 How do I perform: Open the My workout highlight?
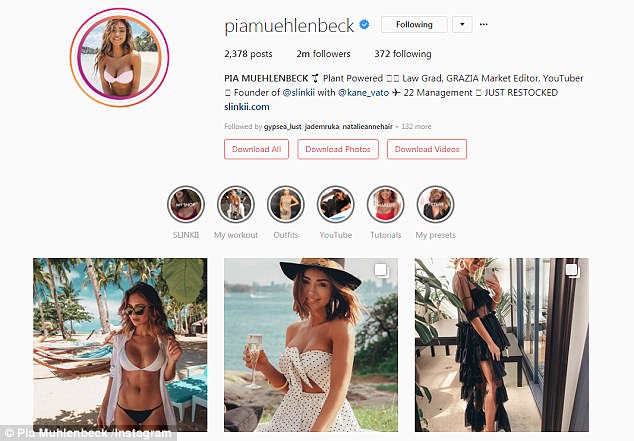click(236, 205)
